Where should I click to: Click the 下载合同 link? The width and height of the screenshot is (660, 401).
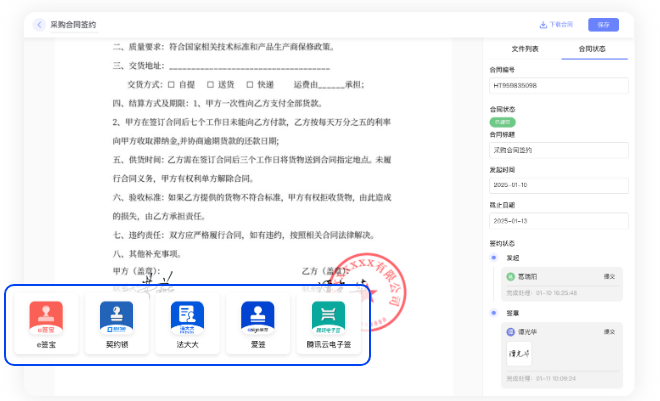click(x=561, y=24)
